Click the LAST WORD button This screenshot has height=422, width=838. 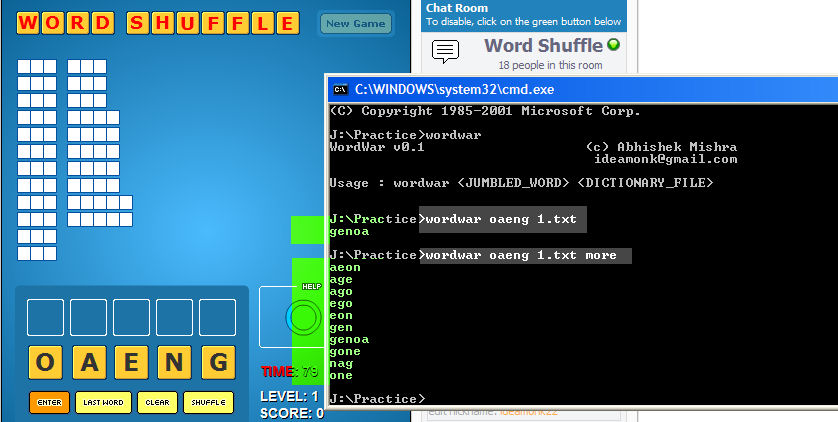103,402
